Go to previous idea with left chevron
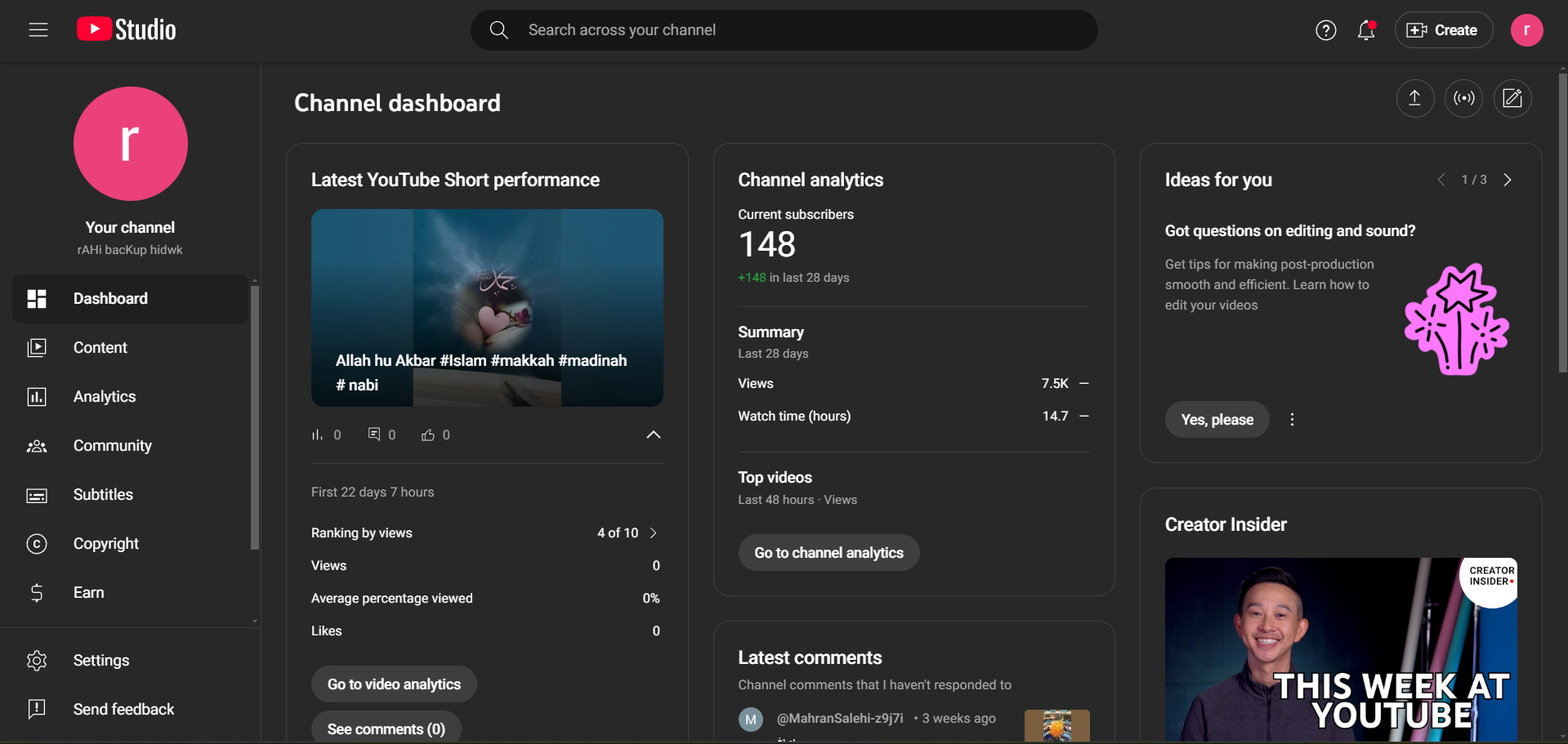 [1441, 180]
